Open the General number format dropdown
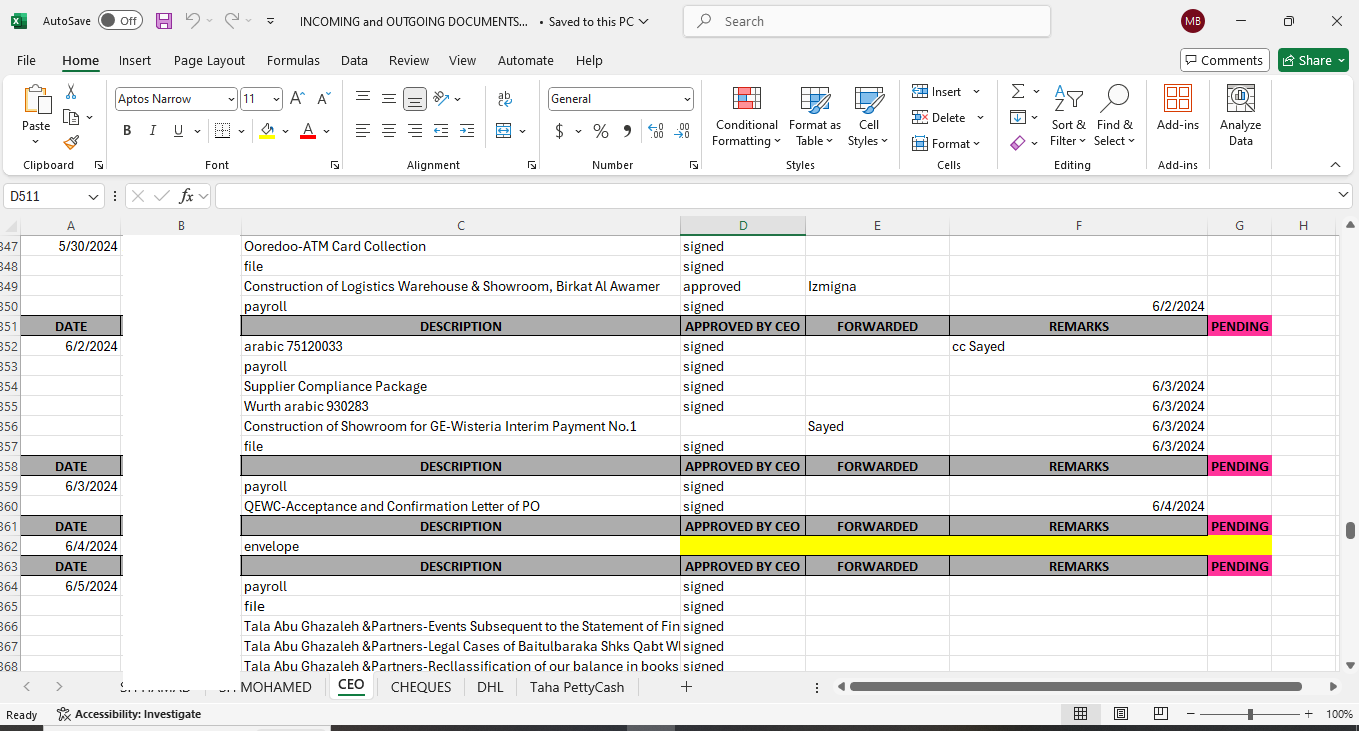The image size is (1359, 731). [x=687, y=99]
